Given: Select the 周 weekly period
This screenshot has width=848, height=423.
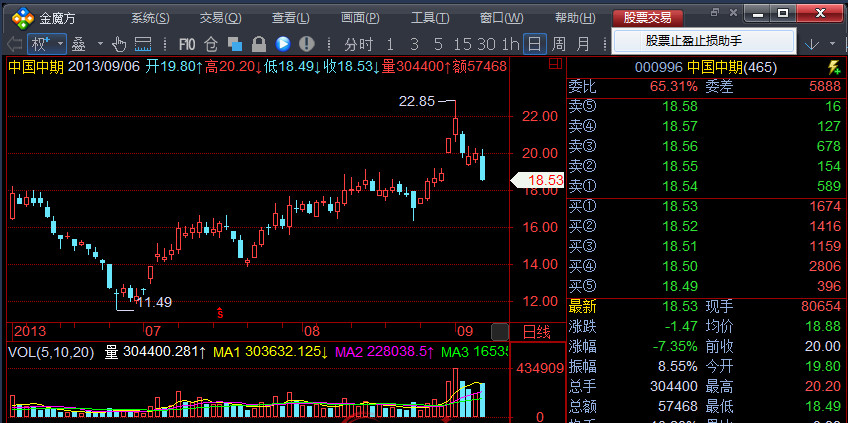Looking at the screenshot, I should click(559, 44).
